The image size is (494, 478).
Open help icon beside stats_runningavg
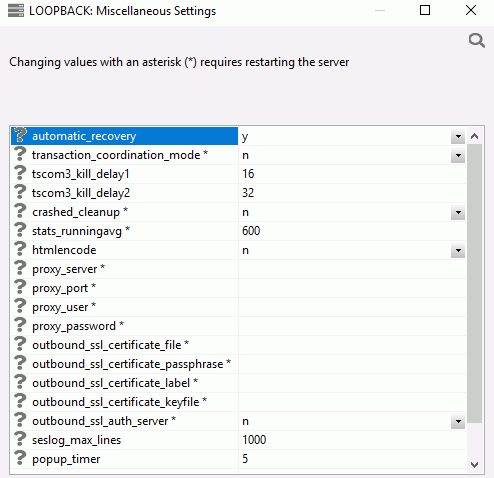tap(20, 230)
